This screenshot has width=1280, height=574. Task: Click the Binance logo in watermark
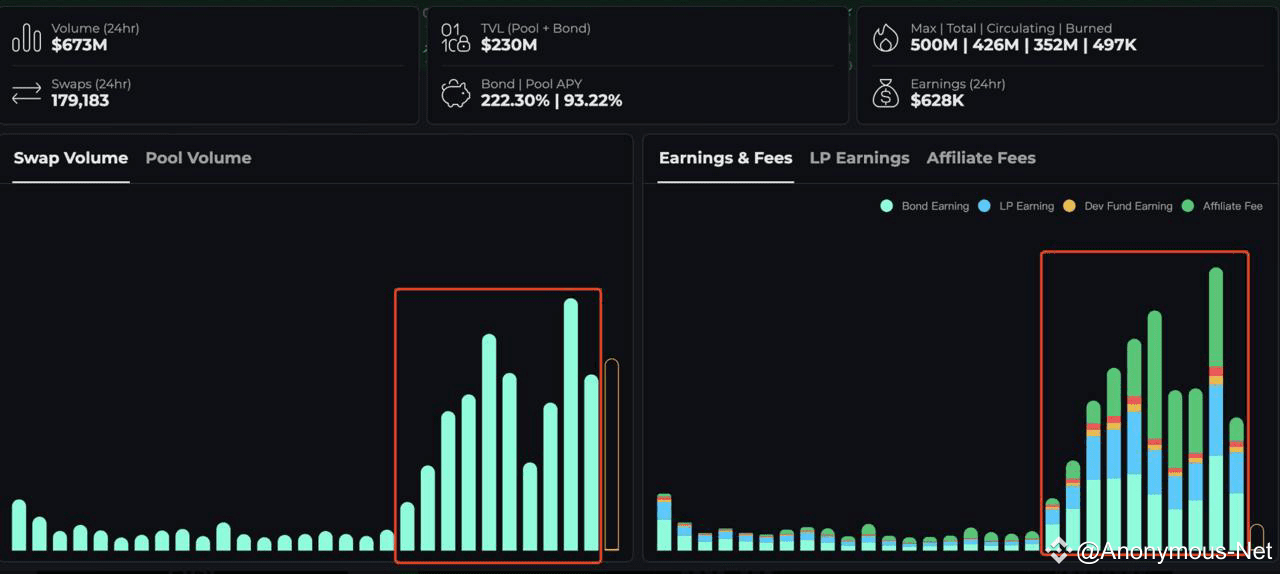[x=1059, y=551]
